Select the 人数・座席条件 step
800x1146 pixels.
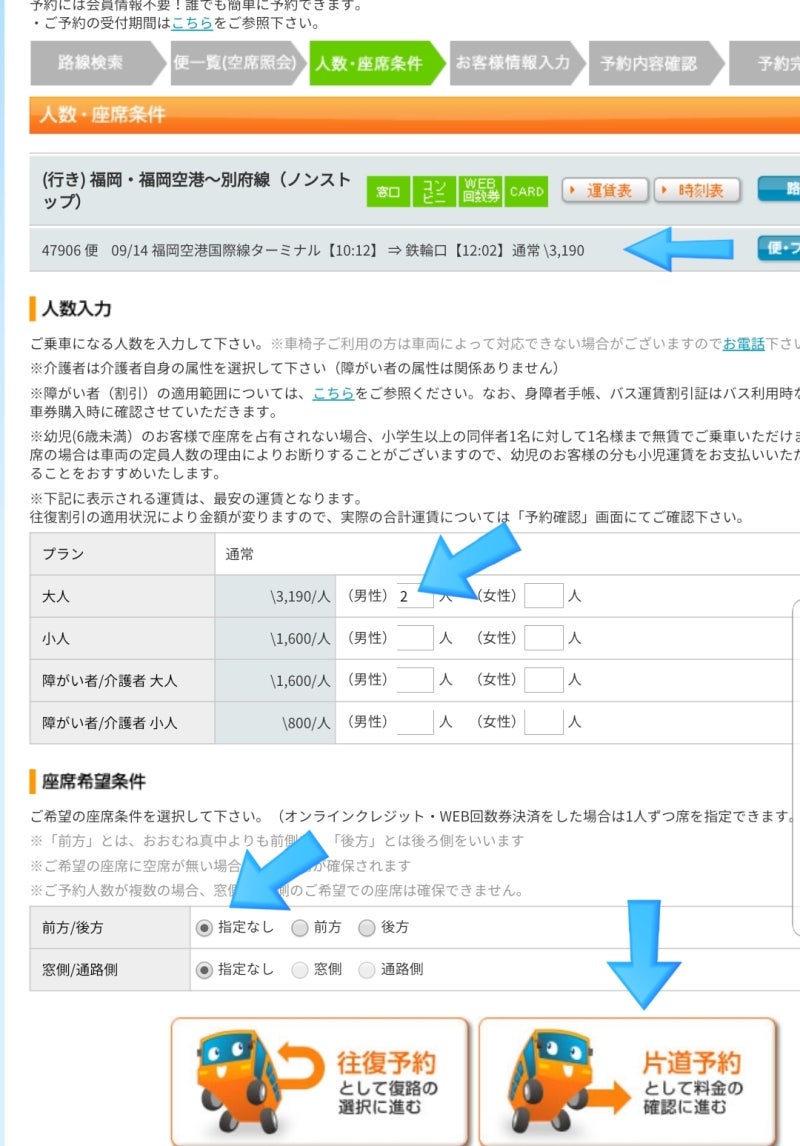click(376, 64)
